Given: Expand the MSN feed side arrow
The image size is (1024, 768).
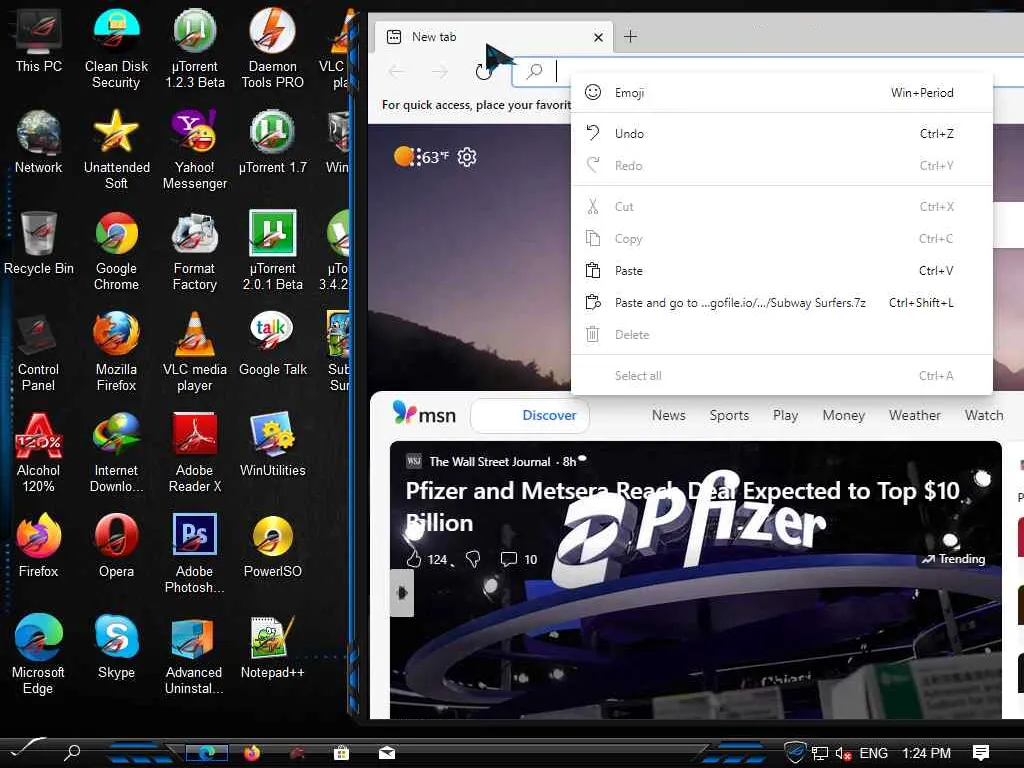Looking at the screenshot, I should [x=402, y=593].
